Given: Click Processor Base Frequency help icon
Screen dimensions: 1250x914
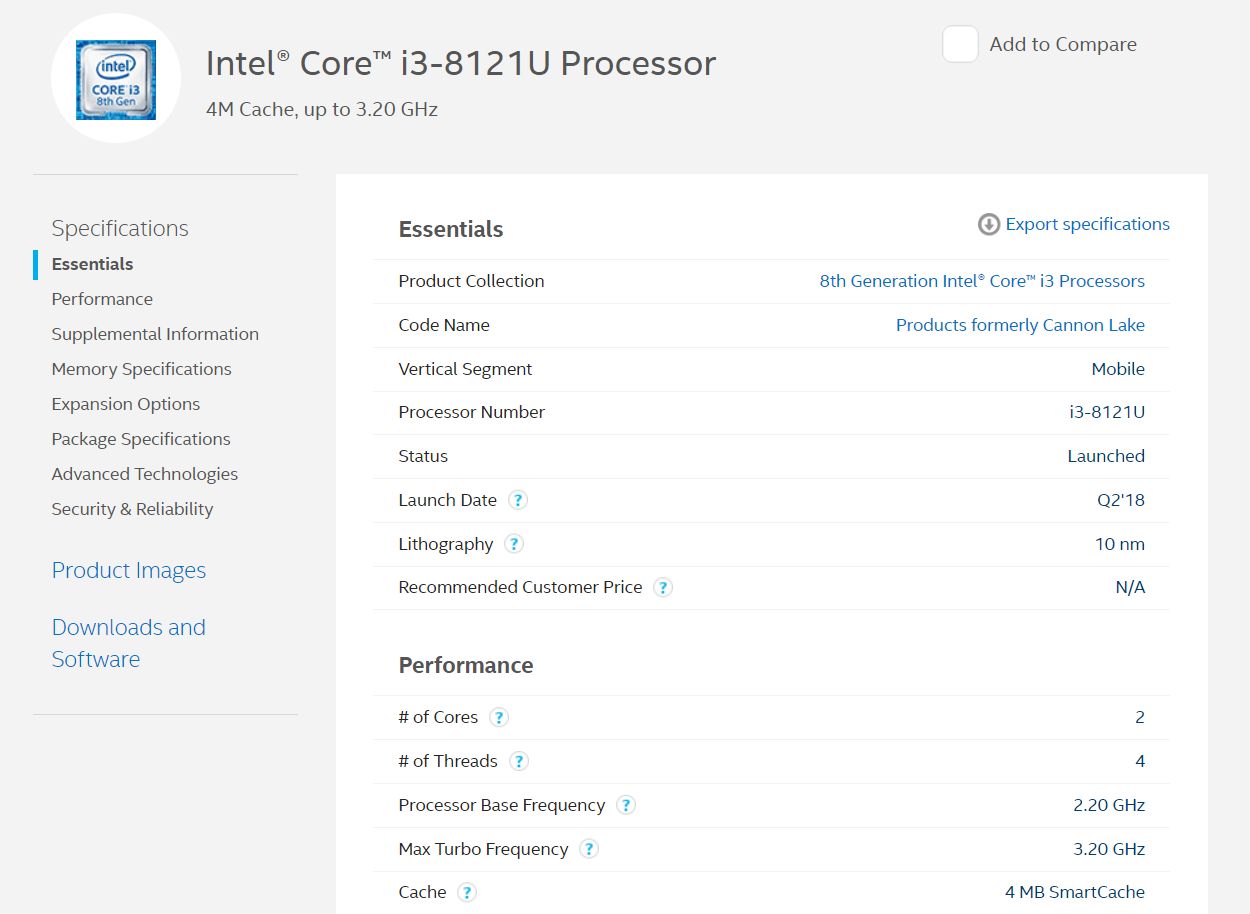Looking at the screenshot, I should (x=626, y=805).
